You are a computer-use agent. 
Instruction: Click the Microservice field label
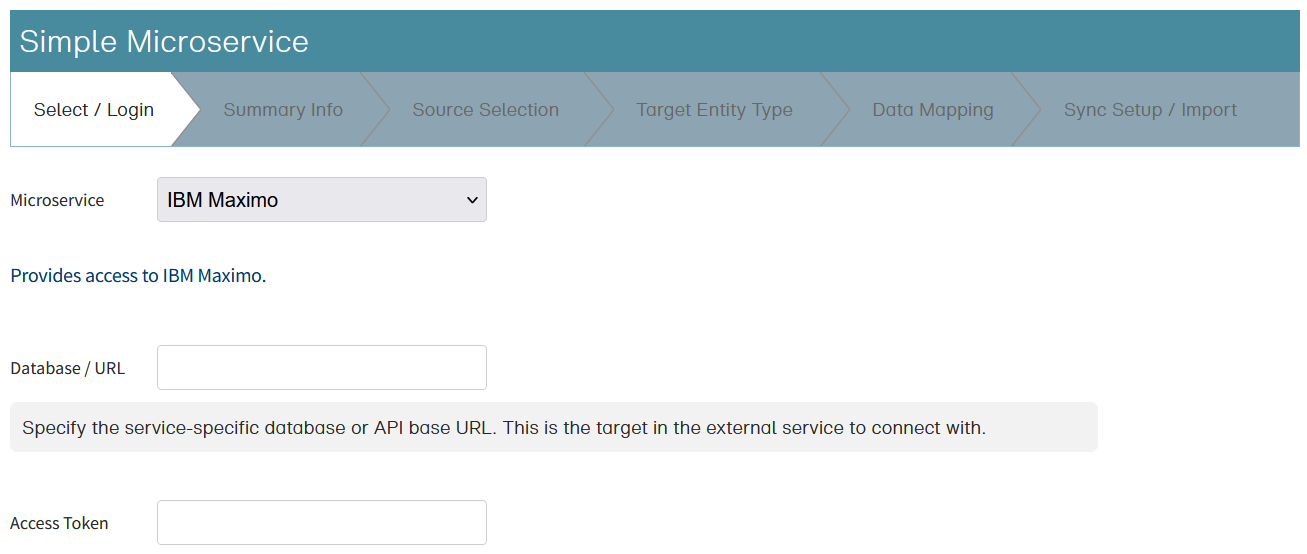coord(57,200)
